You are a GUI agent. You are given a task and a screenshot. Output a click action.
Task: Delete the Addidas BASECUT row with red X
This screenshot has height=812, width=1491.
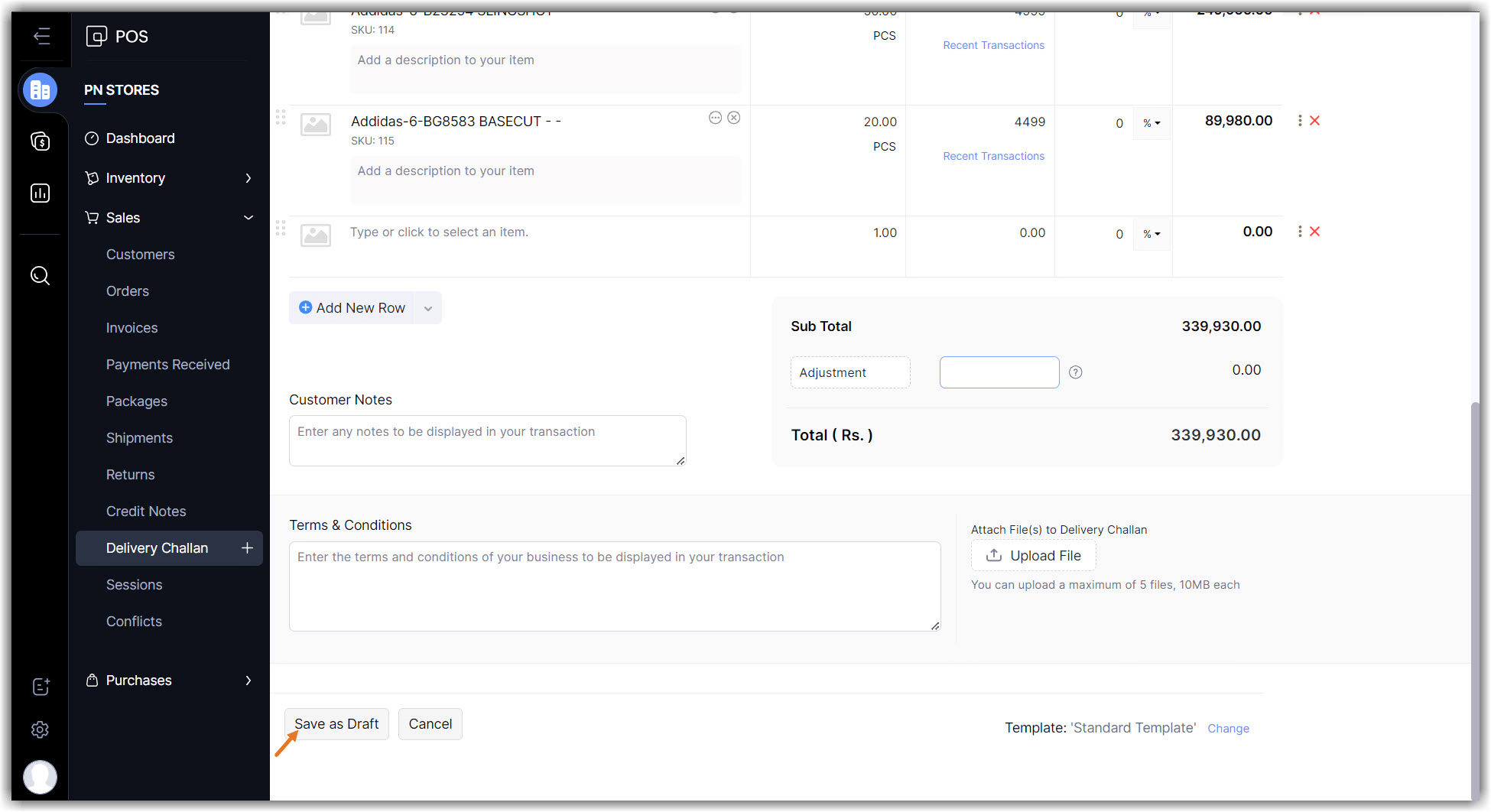(x=1315, y=121)
